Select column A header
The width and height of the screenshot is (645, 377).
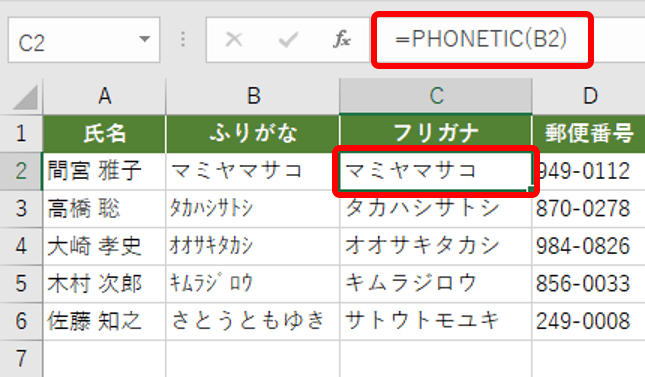pyautogui.click(x=104, y=96)
